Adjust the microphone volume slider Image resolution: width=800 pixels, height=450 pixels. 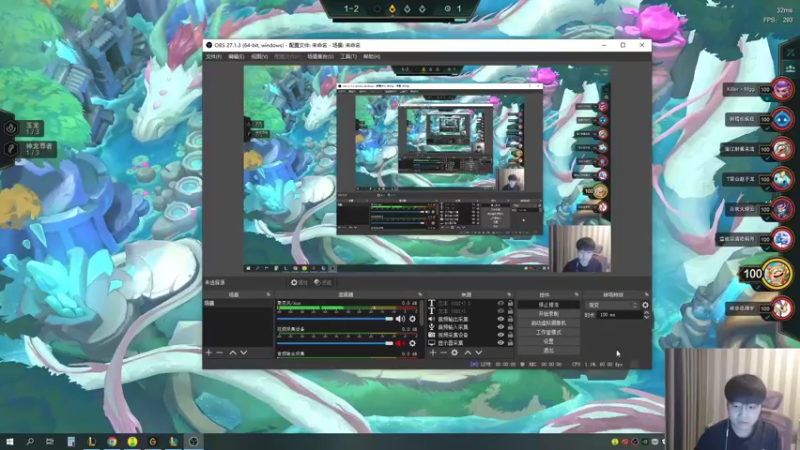coord(335,319)
